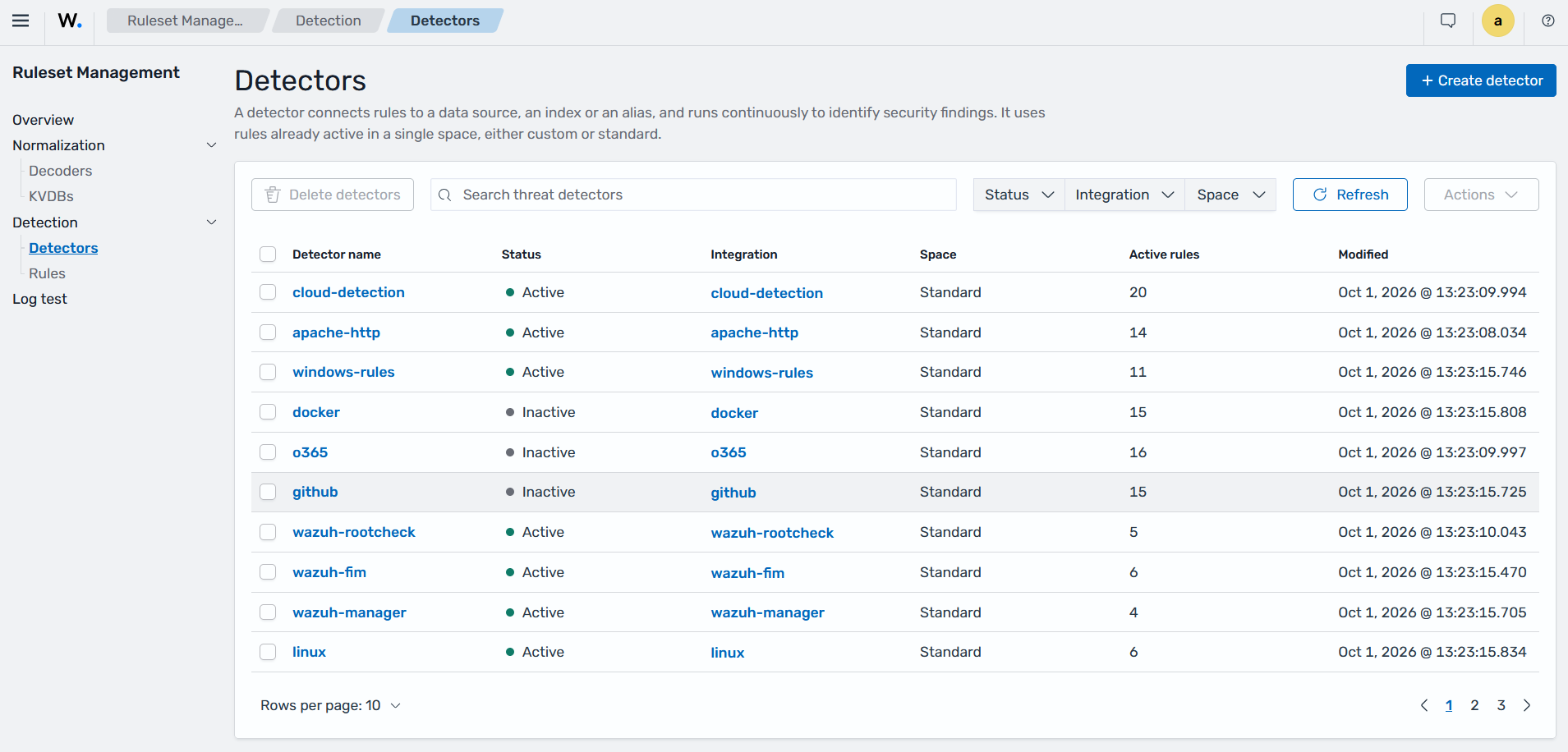Viewport: 1568px width, 752px height.
Task: Open the Integration filter dropdown
Action: pyautogui.click(x=1124, y=195)
